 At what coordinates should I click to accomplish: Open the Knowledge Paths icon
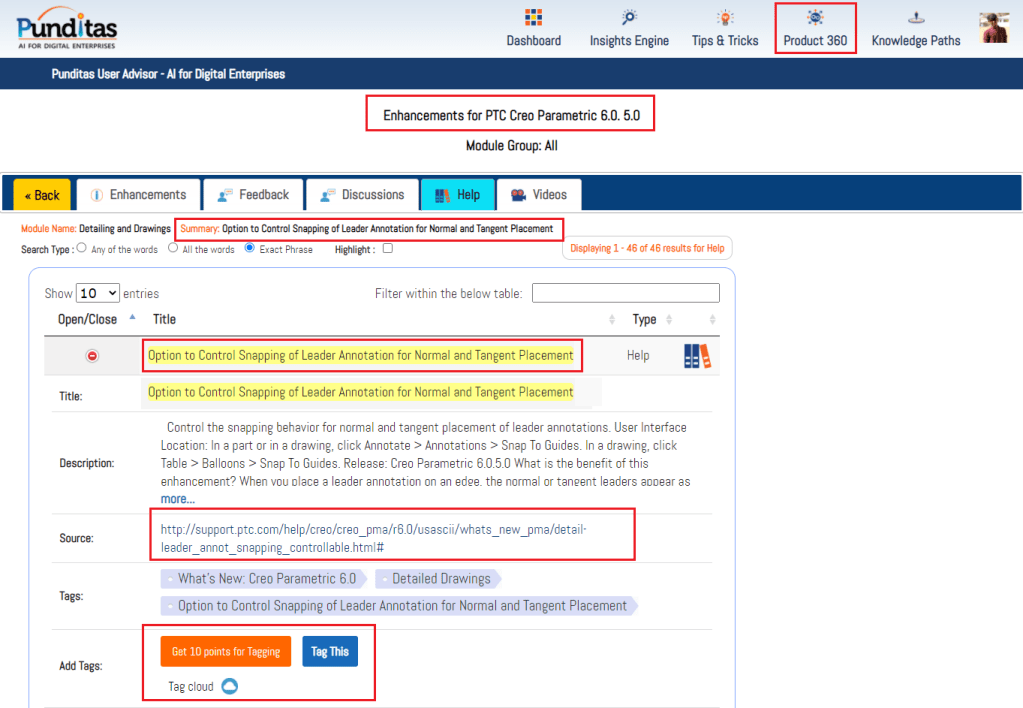tap(915, 18)
